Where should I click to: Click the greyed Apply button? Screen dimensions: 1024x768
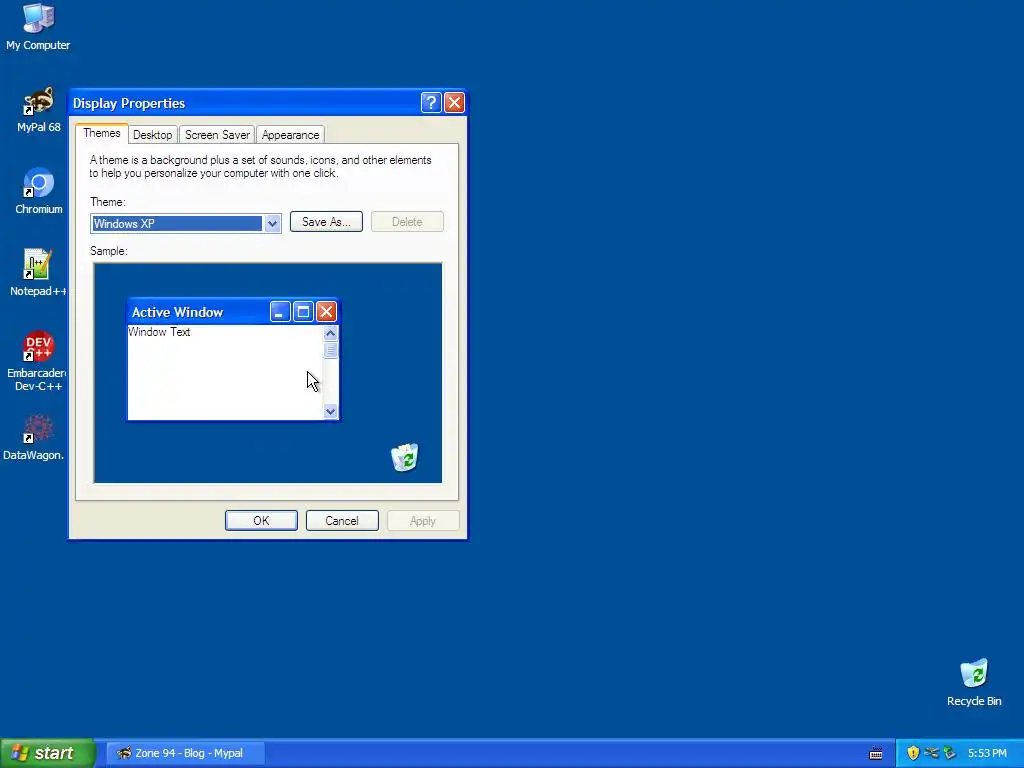423,520
